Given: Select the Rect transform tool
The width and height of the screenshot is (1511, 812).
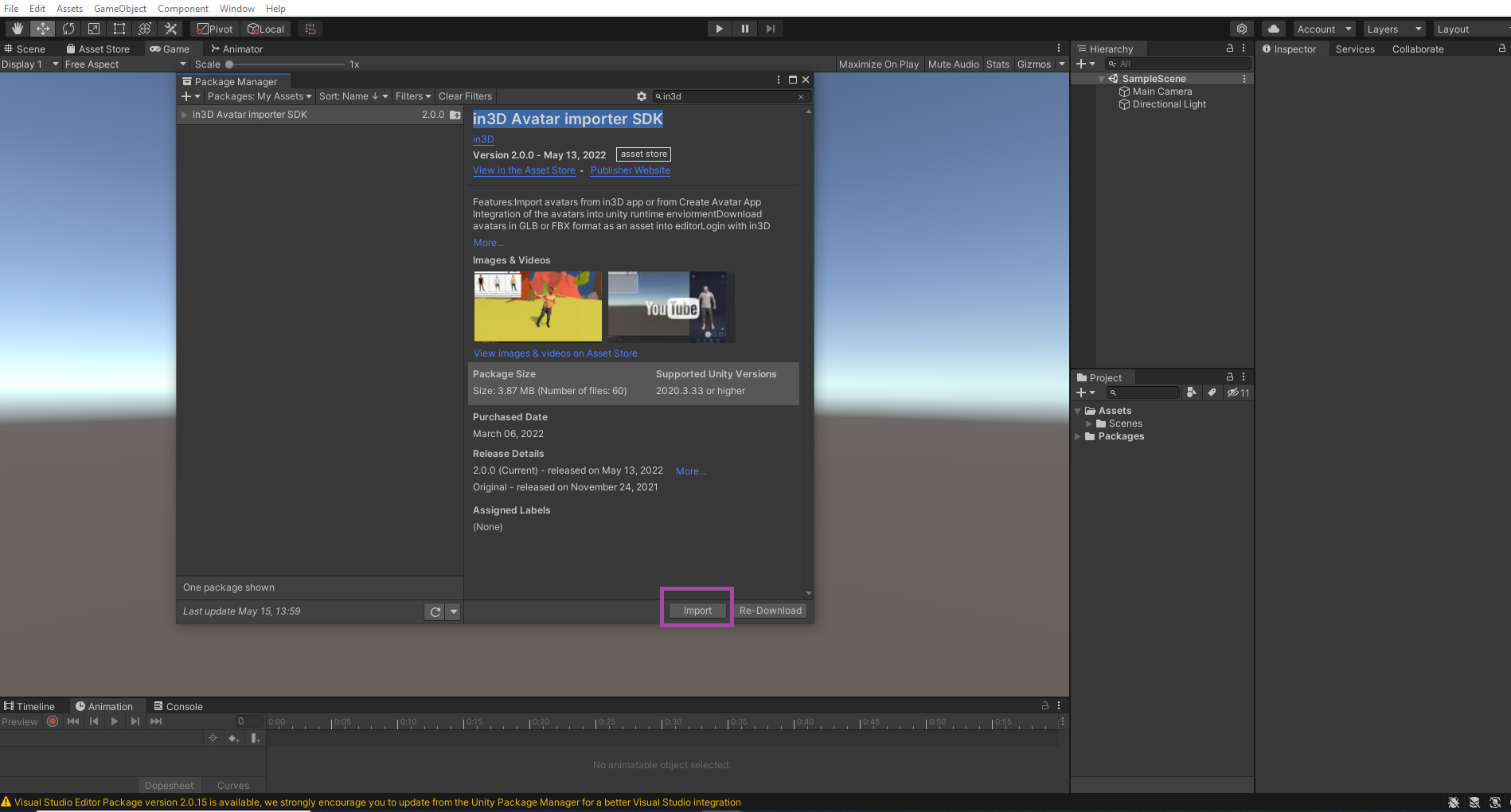Looking at the screenshot, I should [119, 29].
